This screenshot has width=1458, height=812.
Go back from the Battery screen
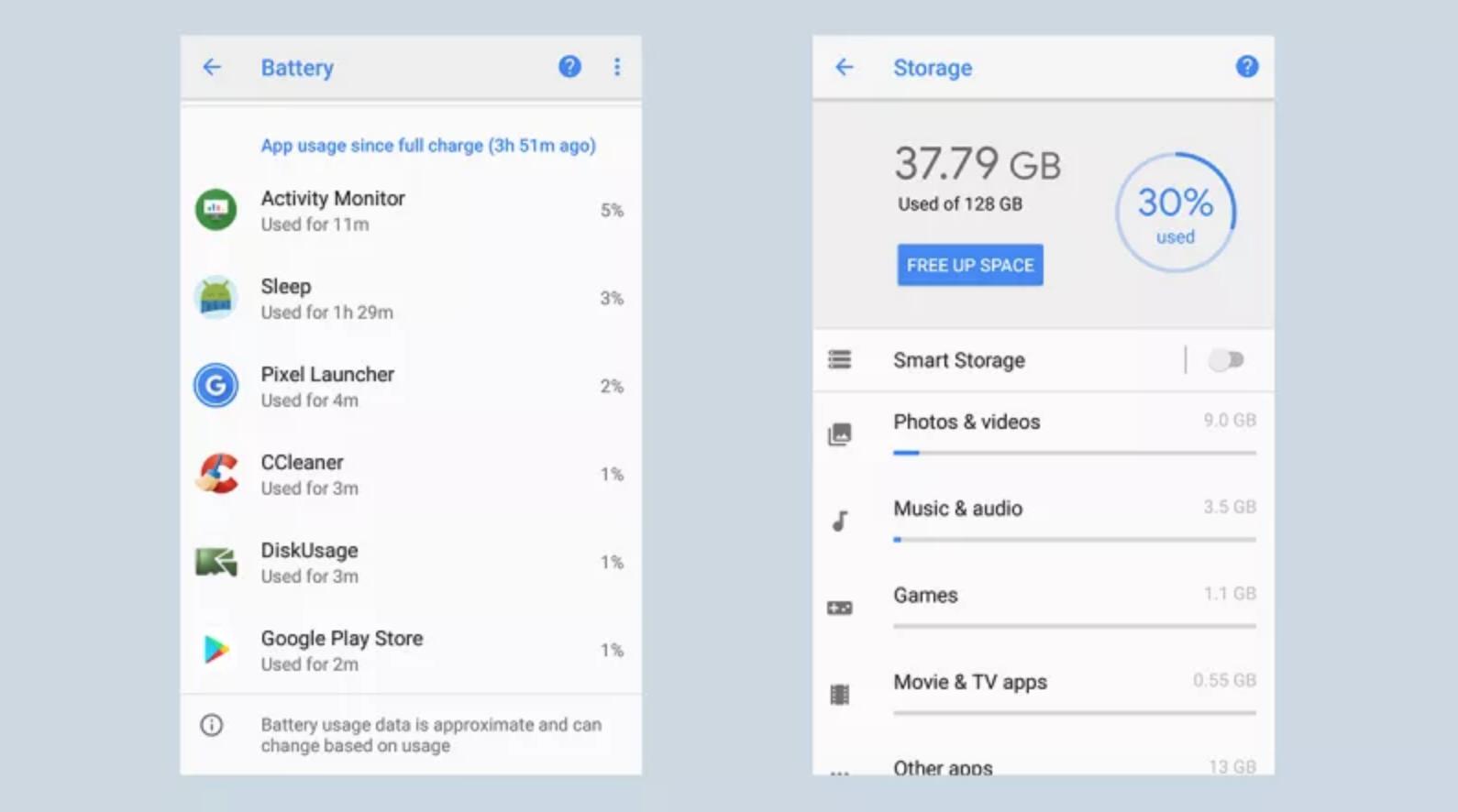[212, 67]
